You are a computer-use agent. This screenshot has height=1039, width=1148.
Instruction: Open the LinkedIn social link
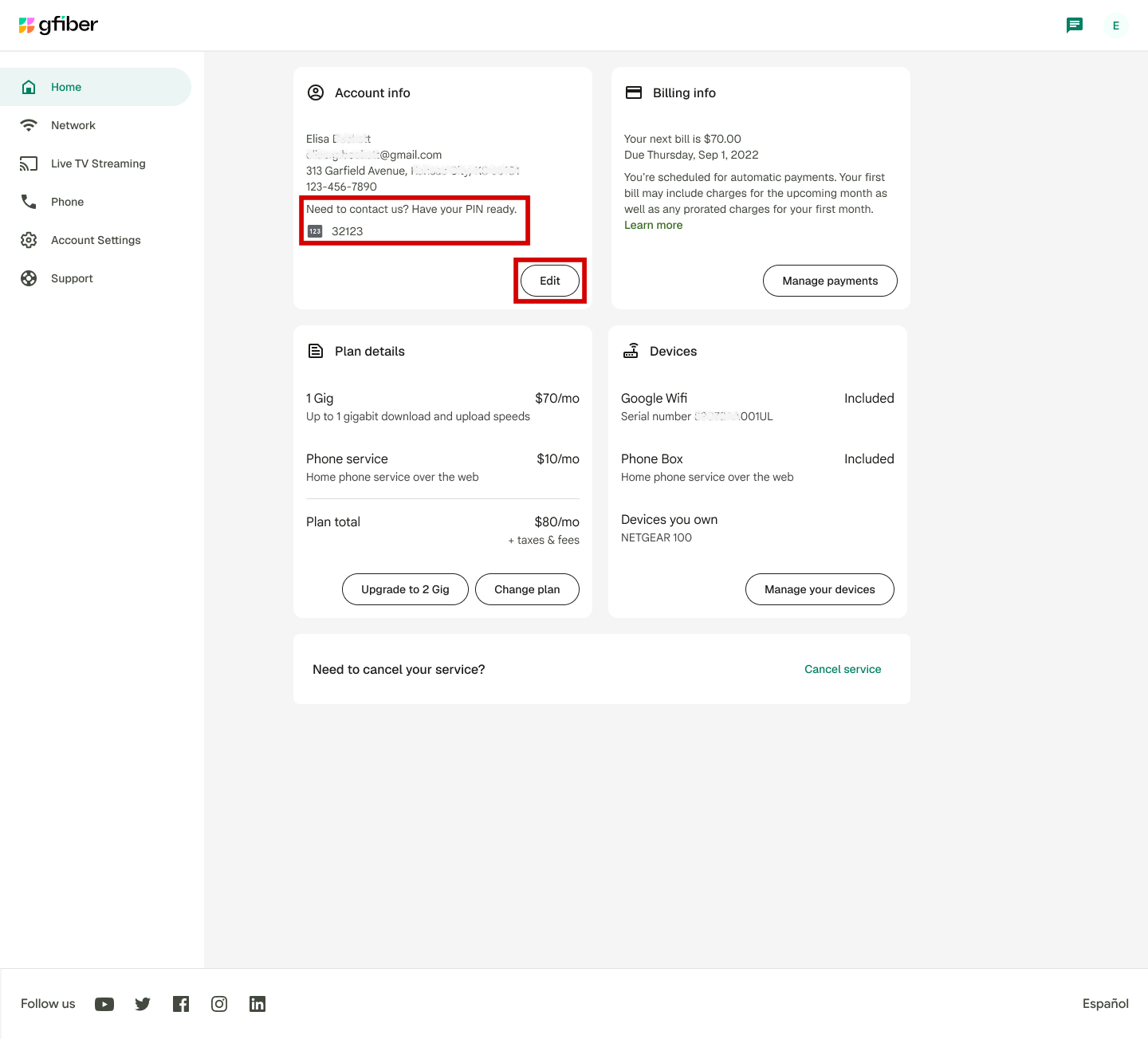pyautogui.click(x=258, y=1004)
